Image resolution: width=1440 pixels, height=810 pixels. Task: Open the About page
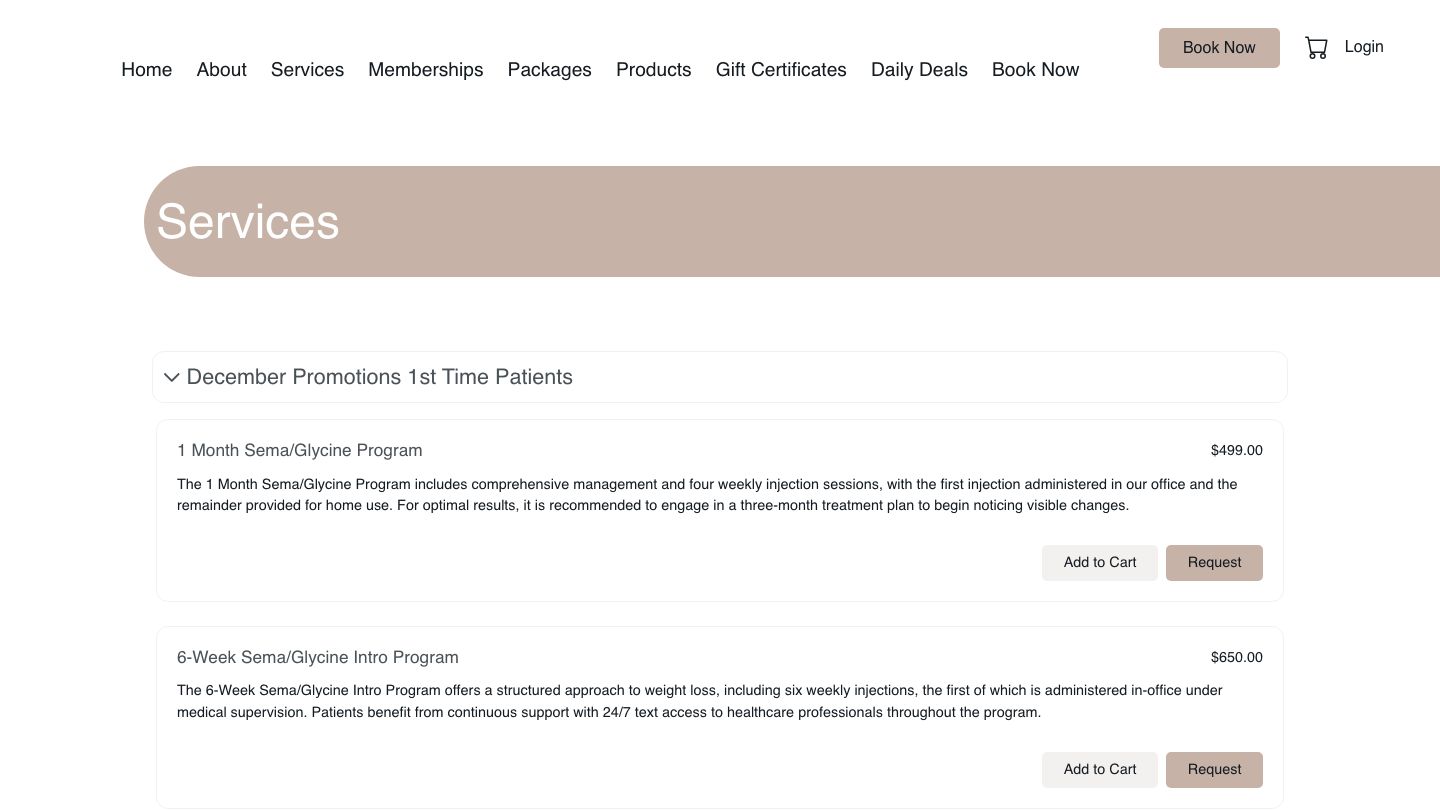pyautogui.click(x=221, y=70)
